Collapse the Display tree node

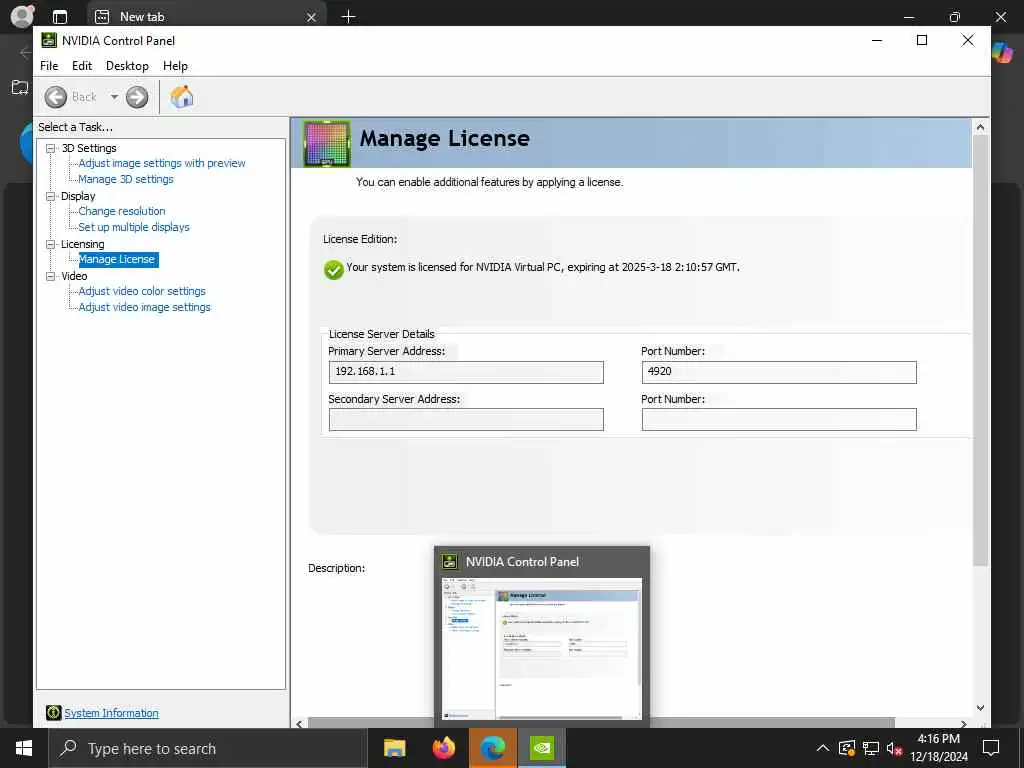click(x=50, y=196)
